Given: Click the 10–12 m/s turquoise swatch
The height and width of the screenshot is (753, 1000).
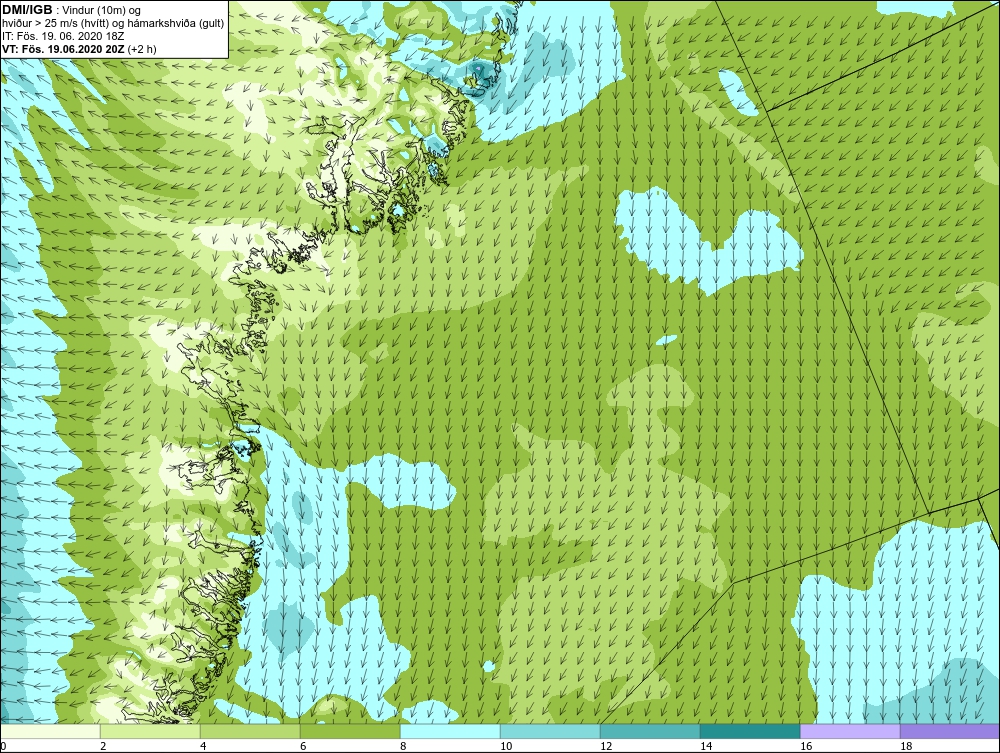Looking at the screenshot, I should click(550, 731).
